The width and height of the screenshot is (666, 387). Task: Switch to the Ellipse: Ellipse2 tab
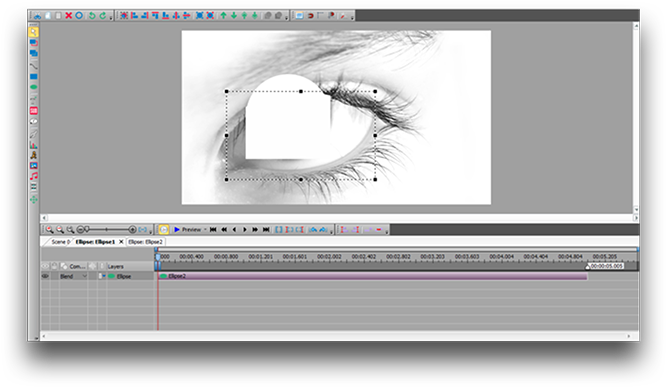145,242
